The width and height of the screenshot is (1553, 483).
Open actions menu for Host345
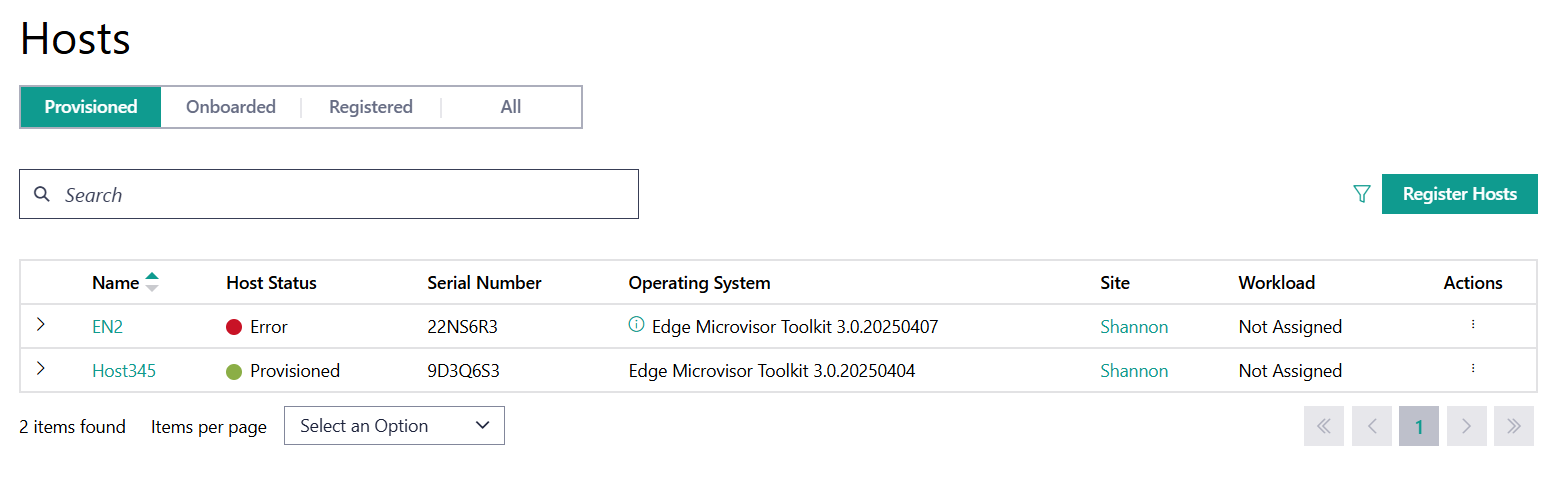tap(1473, 369)
